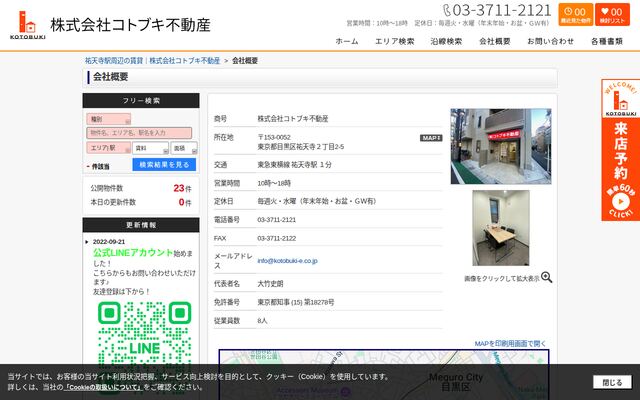Image resolution: width=640 pixels, height=400 pixels.
Task: Click the MAP badge beside the address
Action: (x=431, y=138)
